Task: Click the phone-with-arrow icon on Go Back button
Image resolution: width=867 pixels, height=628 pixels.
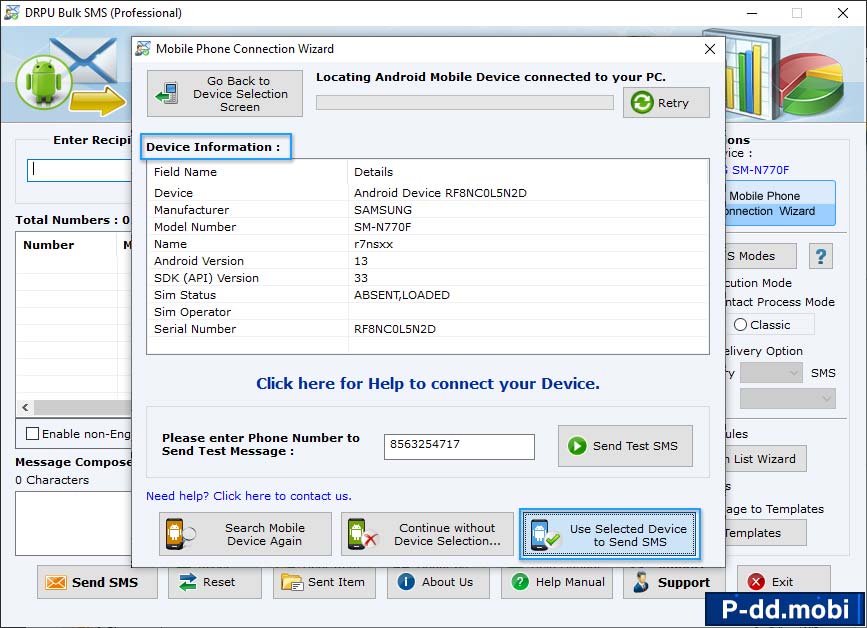Action: point(166,93)
